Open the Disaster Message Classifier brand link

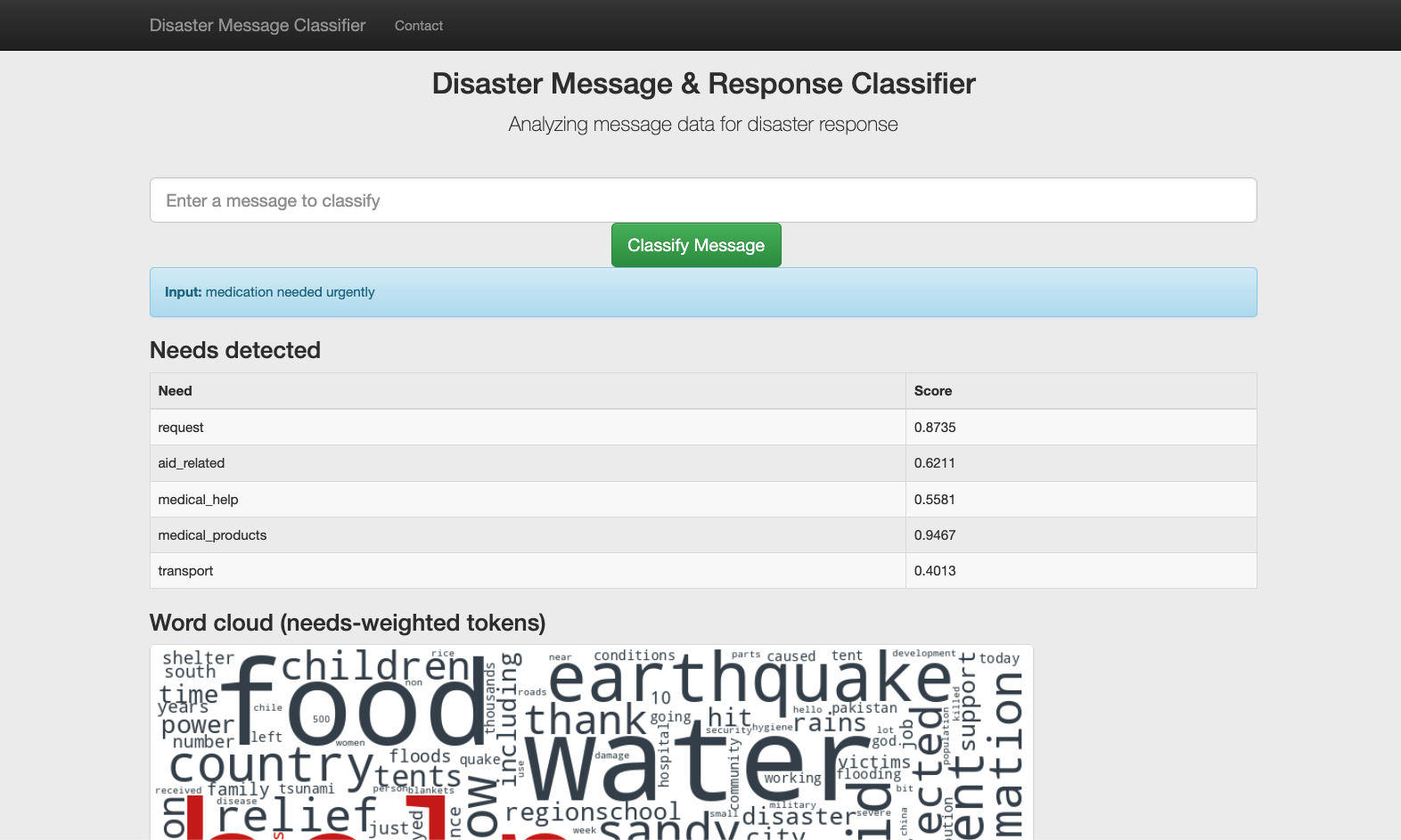click(258, 25)
